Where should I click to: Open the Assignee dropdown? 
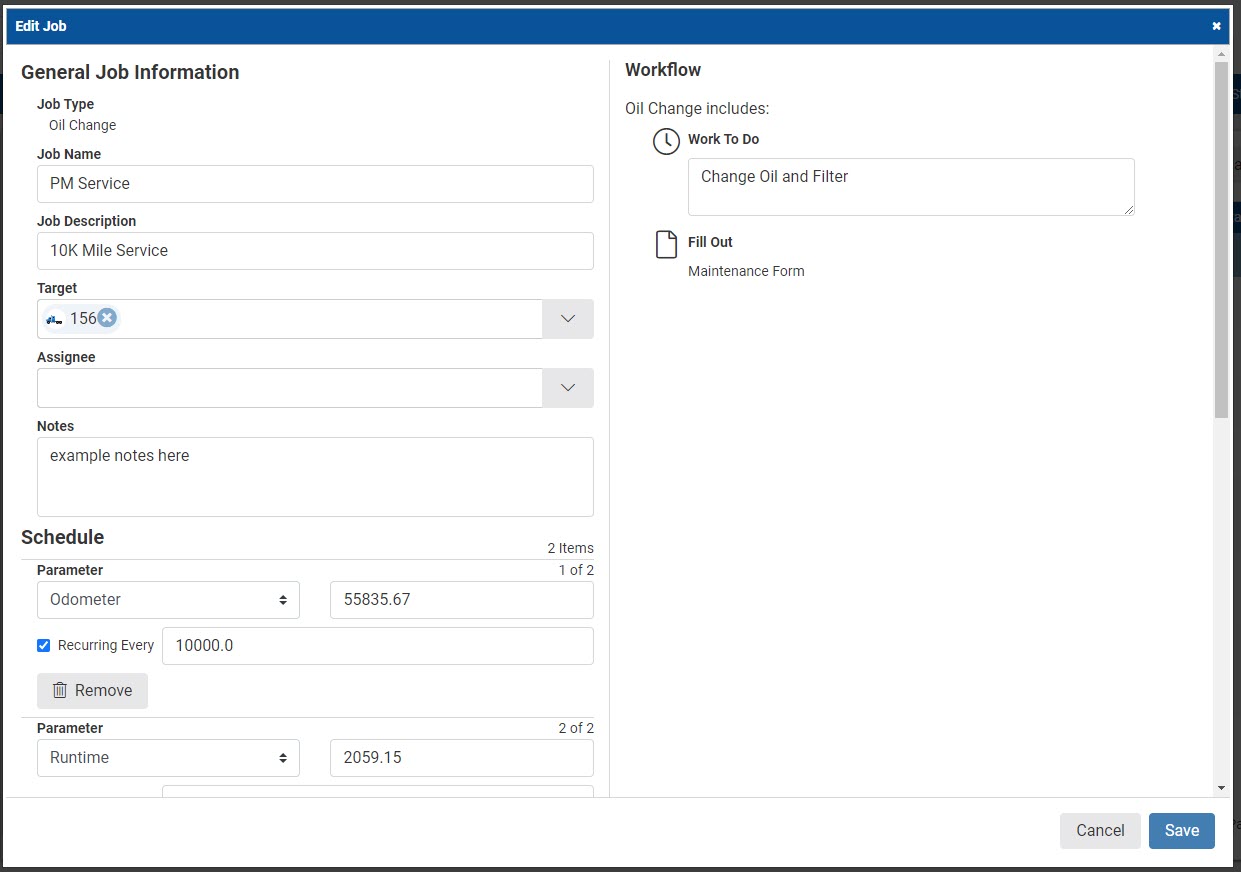(x=568, y=387)
